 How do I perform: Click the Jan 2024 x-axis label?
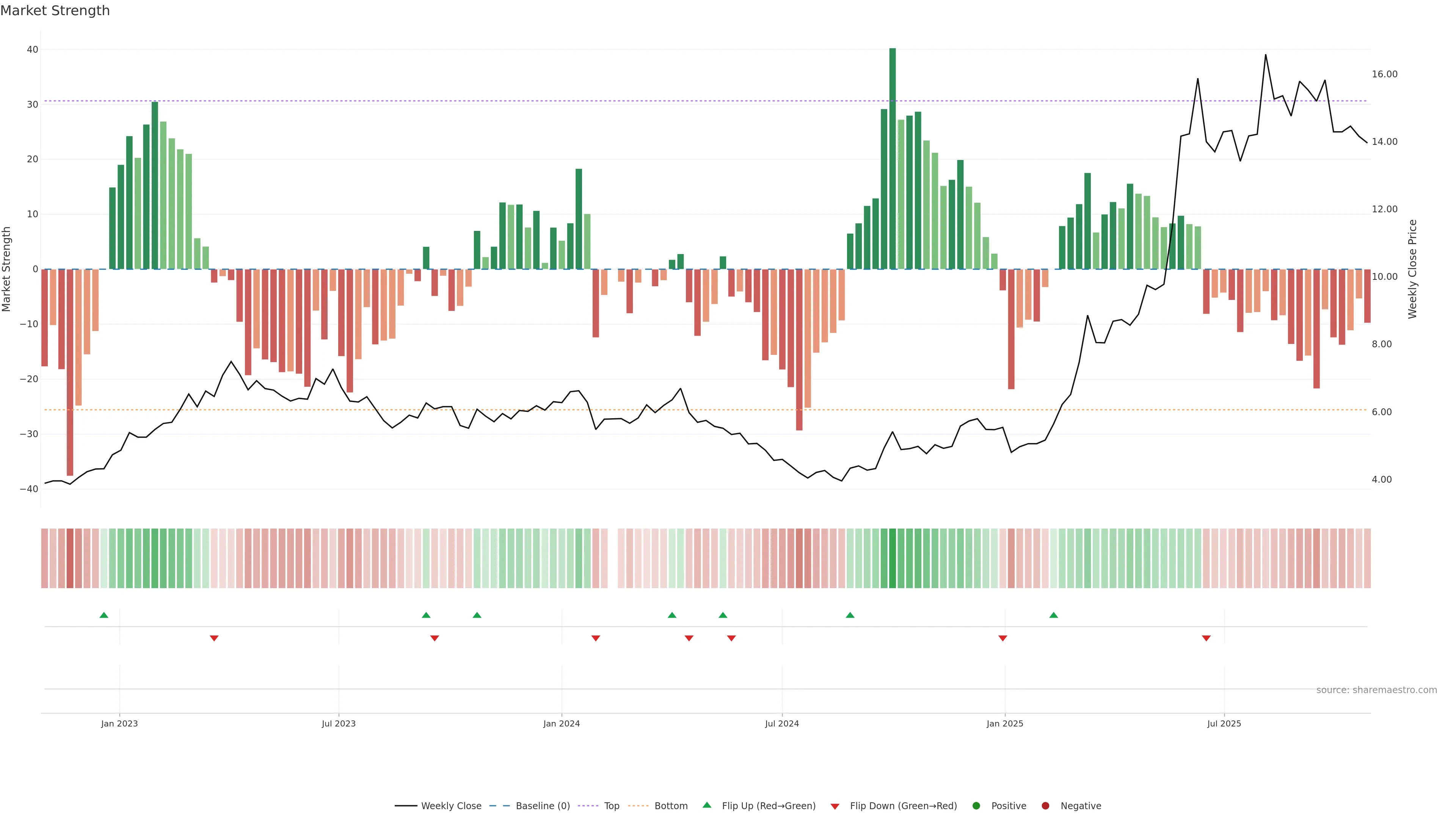point(561,723)
